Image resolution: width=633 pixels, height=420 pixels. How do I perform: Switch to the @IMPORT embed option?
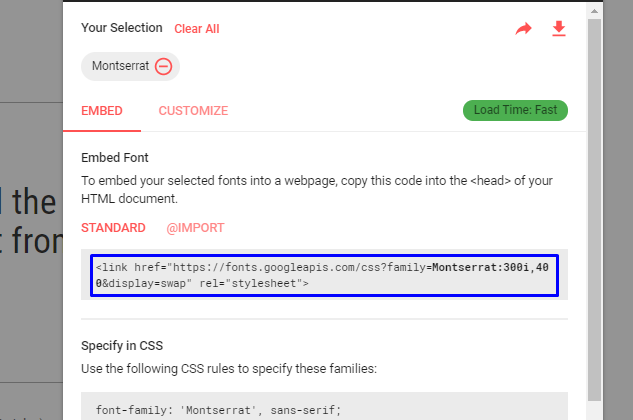195,228
